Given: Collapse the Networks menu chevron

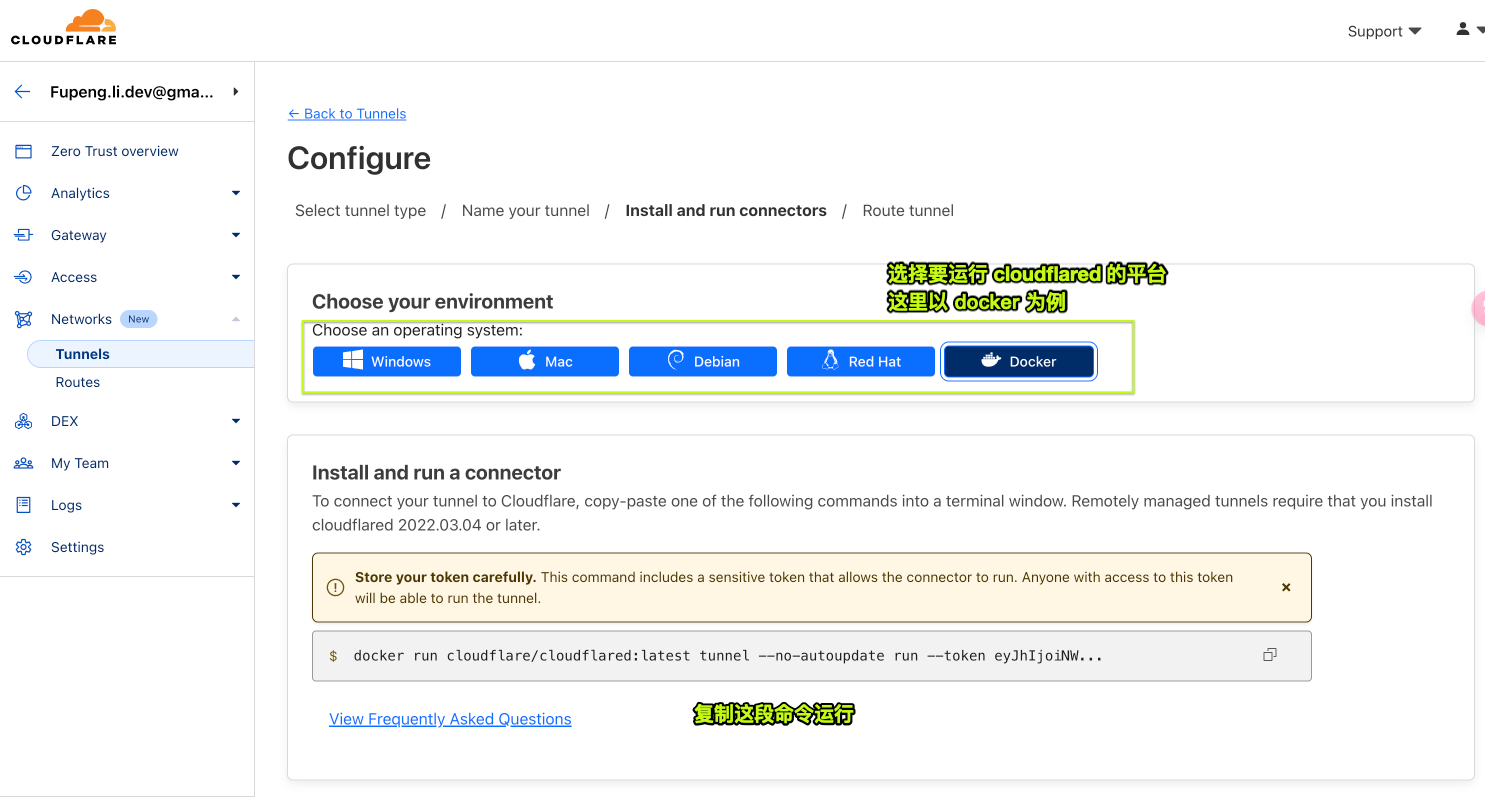Looking at the screenshot, I should pos(236,319).
